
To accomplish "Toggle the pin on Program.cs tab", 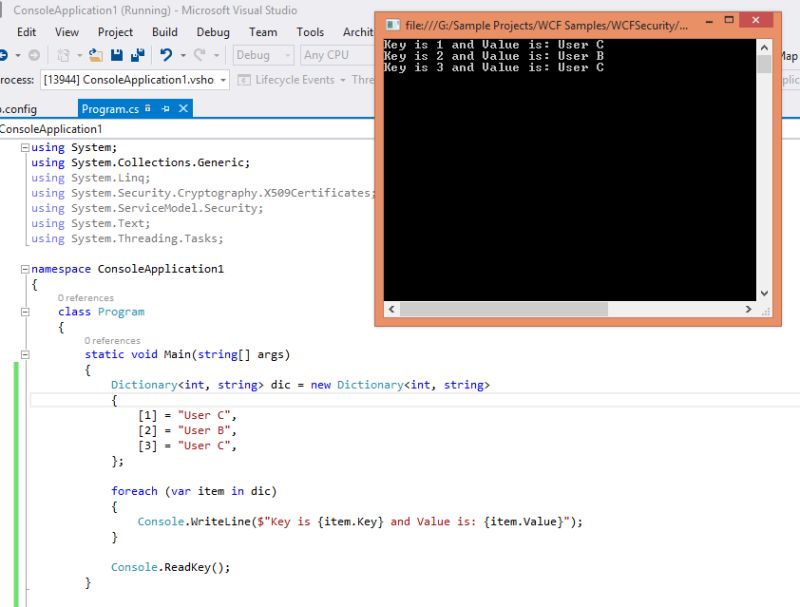I will click(x=164, y=106).
